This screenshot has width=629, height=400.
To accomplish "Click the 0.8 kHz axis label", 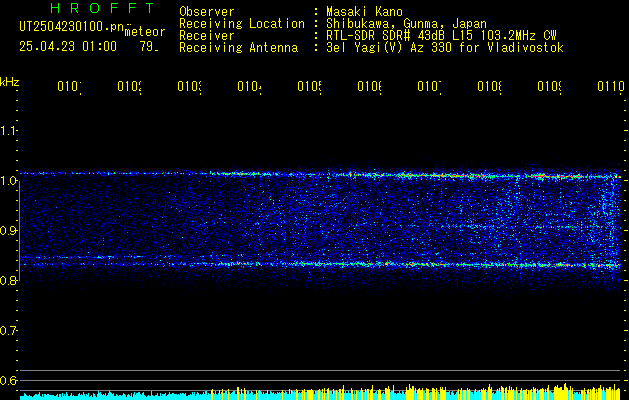I will click(x=8, y=280).
